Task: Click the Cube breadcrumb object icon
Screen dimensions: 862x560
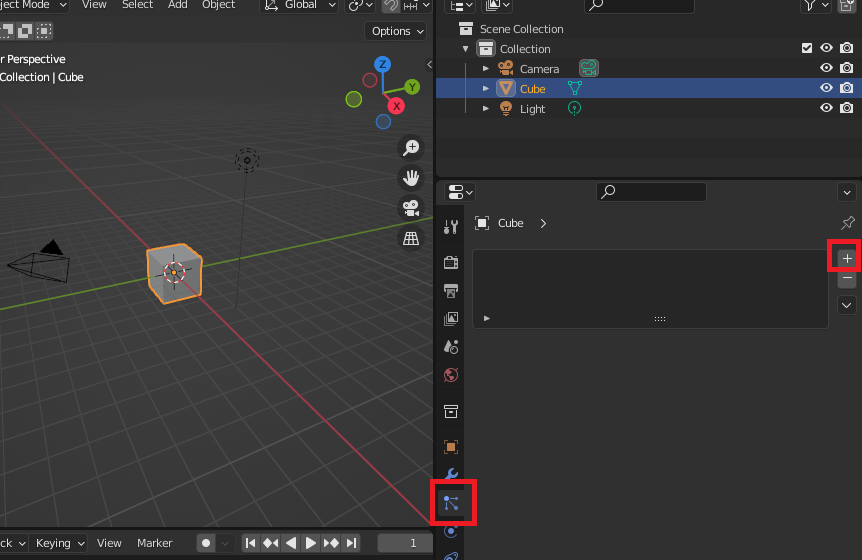Action: (482, 223)
